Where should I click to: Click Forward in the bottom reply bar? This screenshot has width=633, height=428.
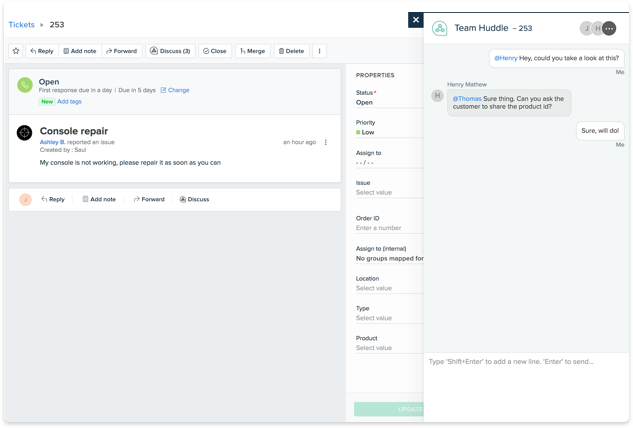point(149,199)
